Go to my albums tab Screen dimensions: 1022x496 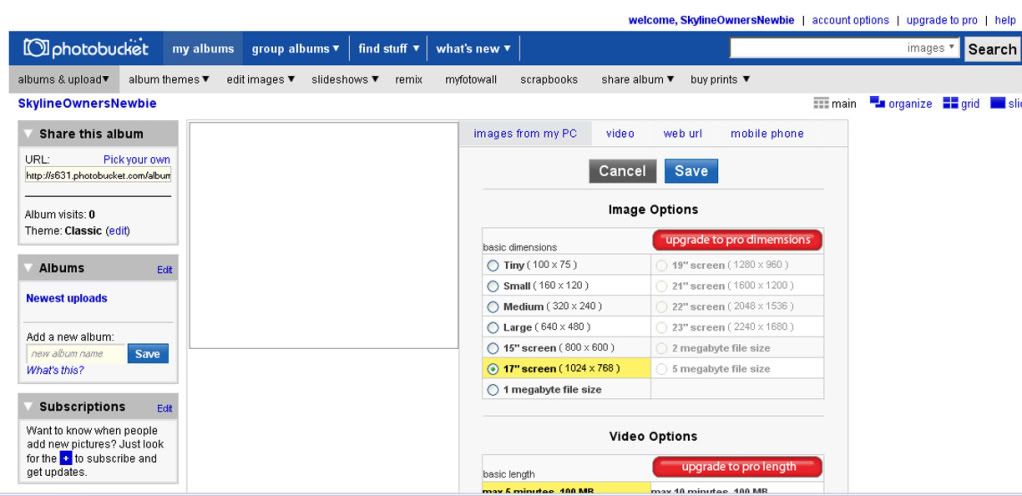pyautogui.click(x=203, y=48)
